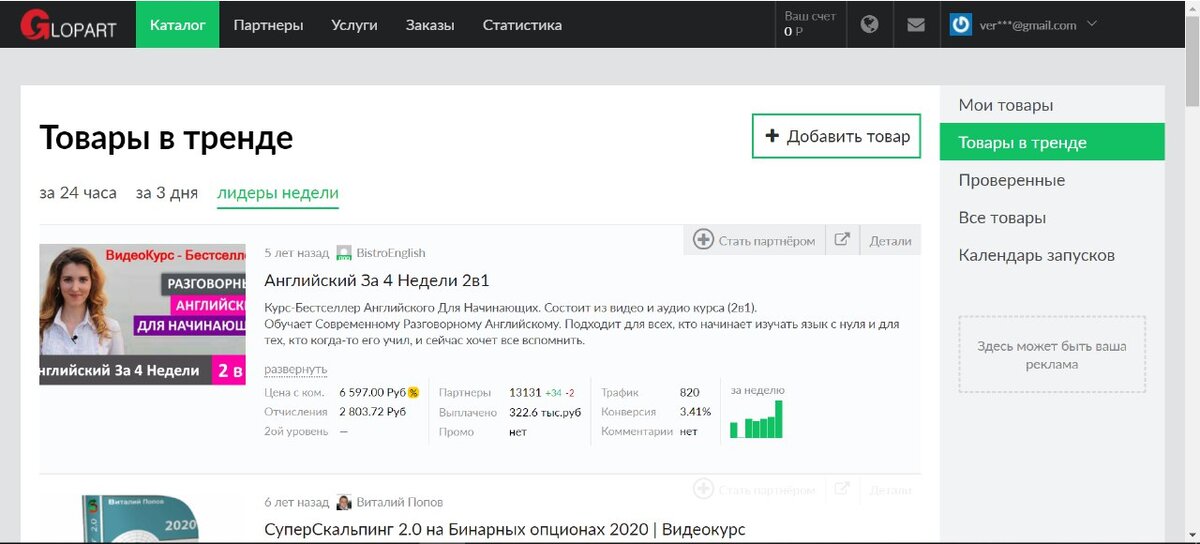
Task: Click the Товары в тренде page heading
Action: 166,138
